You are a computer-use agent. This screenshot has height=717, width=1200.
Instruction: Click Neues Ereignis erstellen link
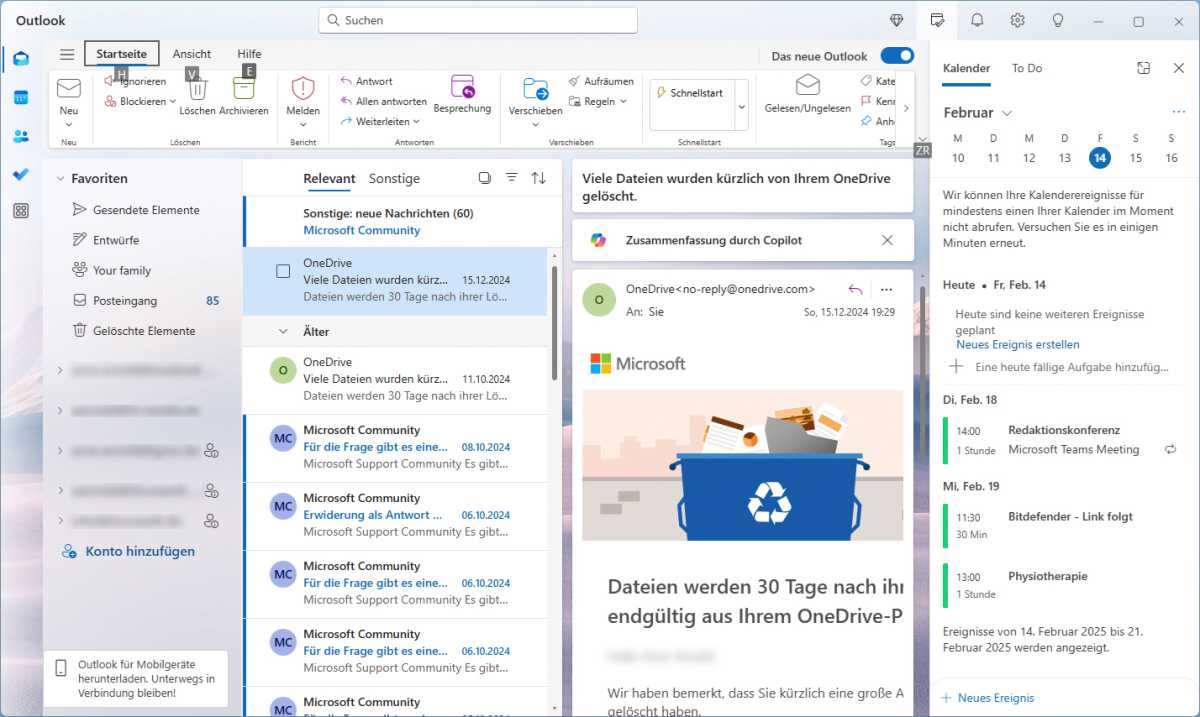(1017, 344)
